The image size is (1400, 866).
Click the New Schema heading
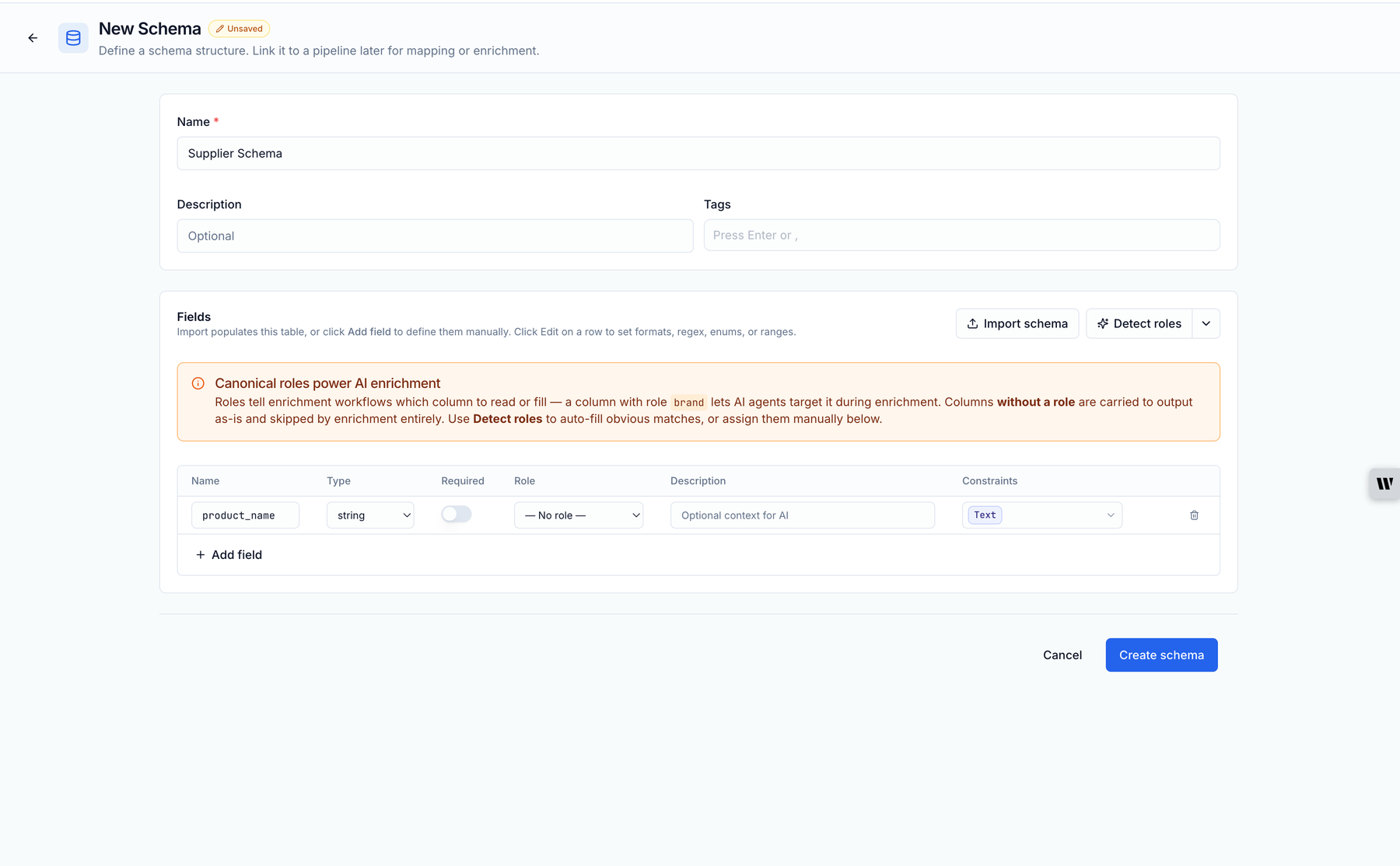[x=149, y=29]
